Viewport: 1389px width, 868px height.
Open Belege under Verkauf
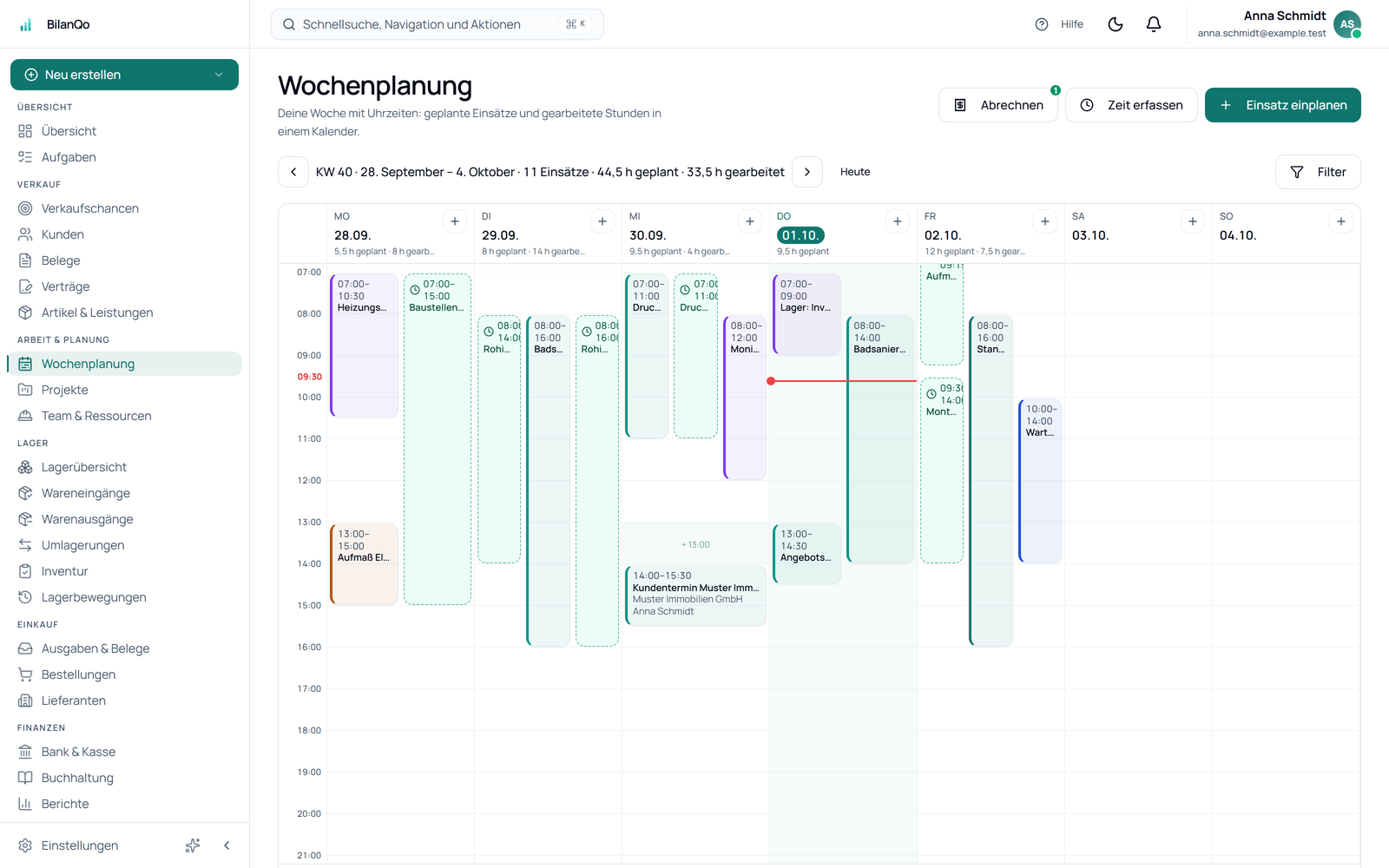coord(124,260)
